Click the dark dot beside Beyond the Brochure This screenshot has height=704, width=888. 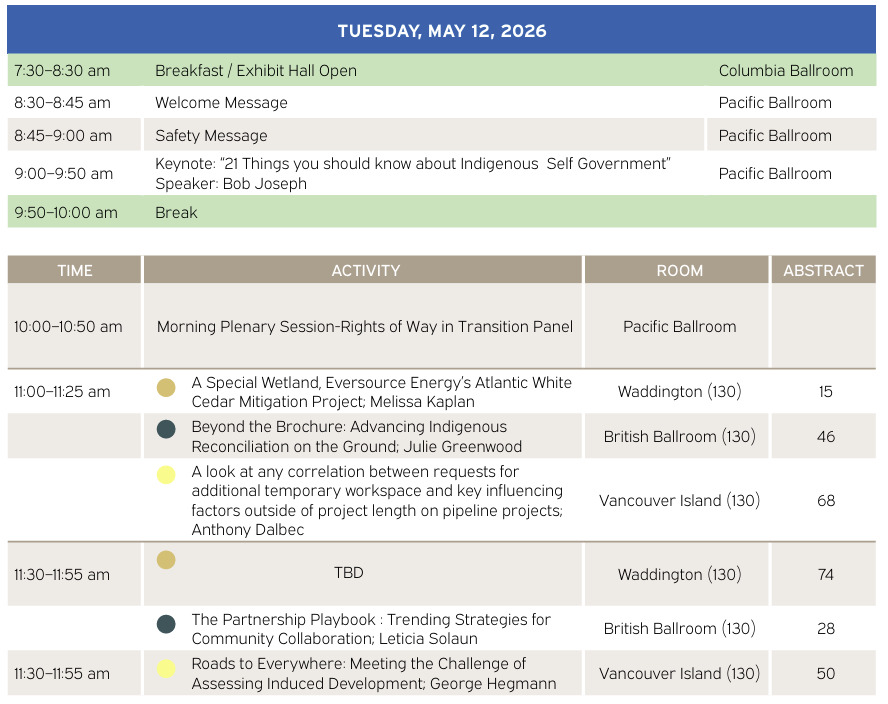point(166,429)
